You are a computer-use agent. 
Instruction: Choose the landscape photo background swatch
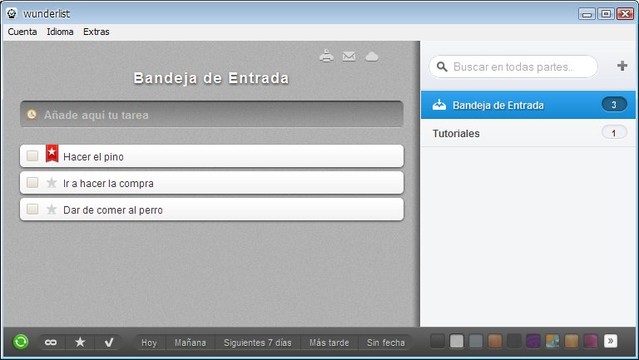[x=552, y=341]
